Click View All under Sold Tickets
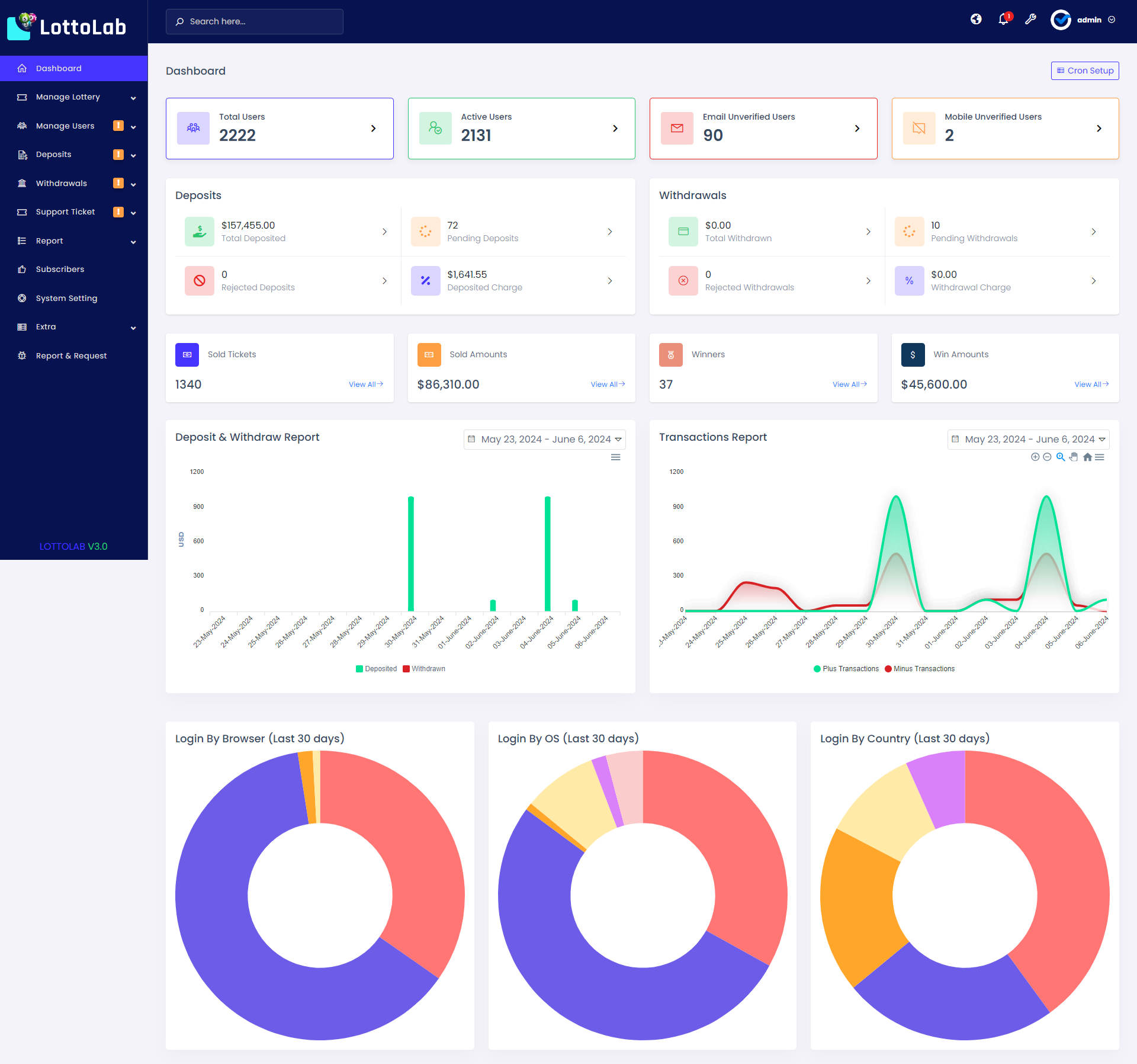1137x1064 pixels. tap(365, 384)
